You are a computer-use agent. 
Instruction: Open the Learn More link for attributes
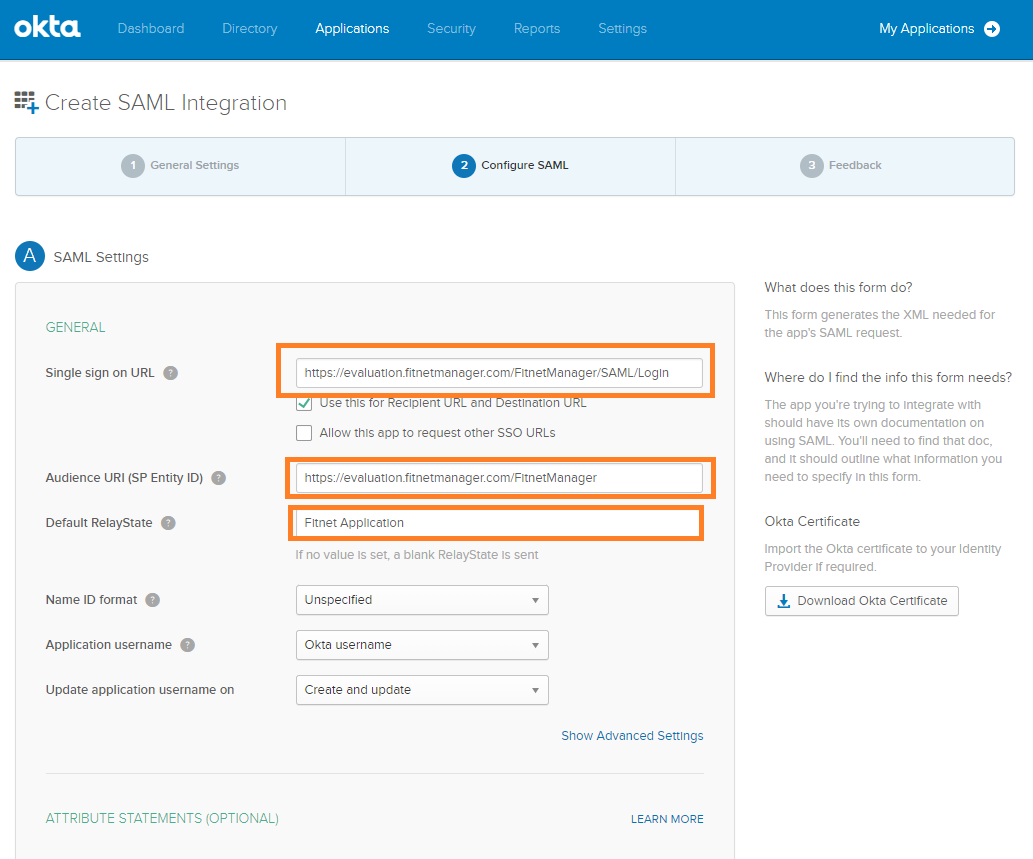coord(667,819)
